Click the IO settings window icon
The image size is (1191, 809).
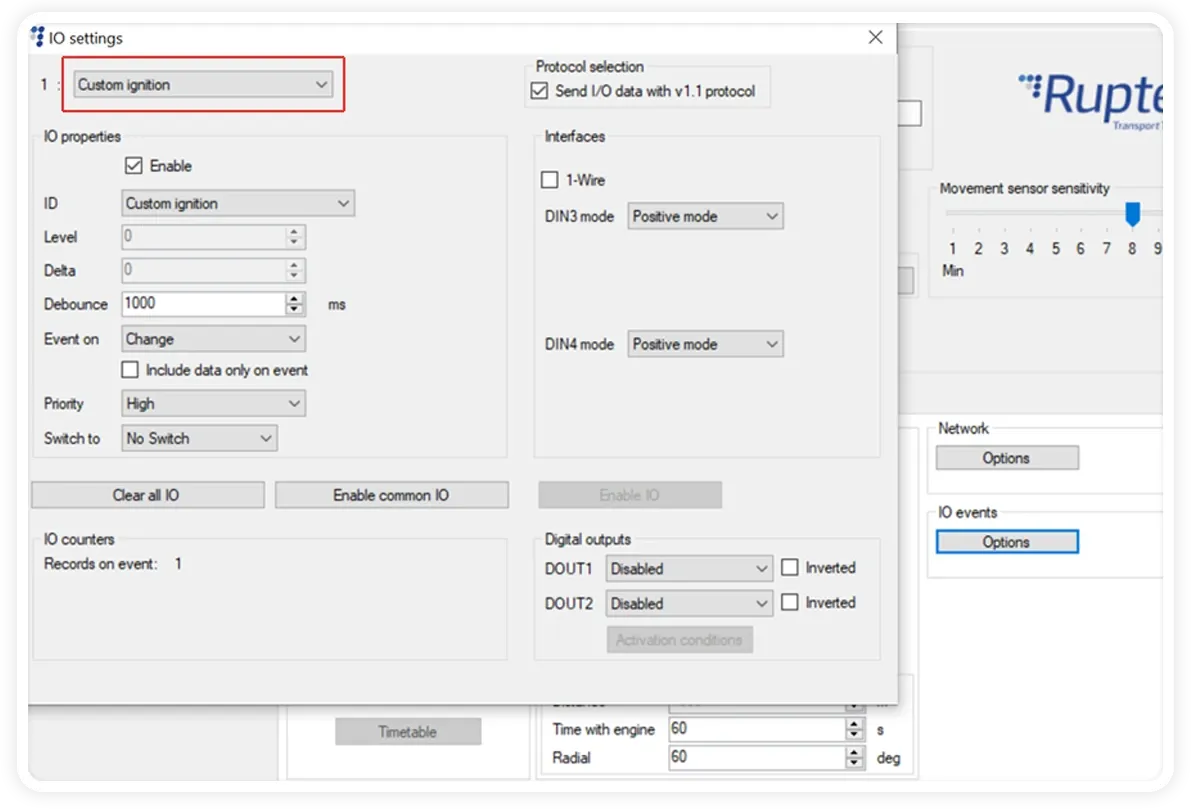pyautogui.click(x=37, y=36)
